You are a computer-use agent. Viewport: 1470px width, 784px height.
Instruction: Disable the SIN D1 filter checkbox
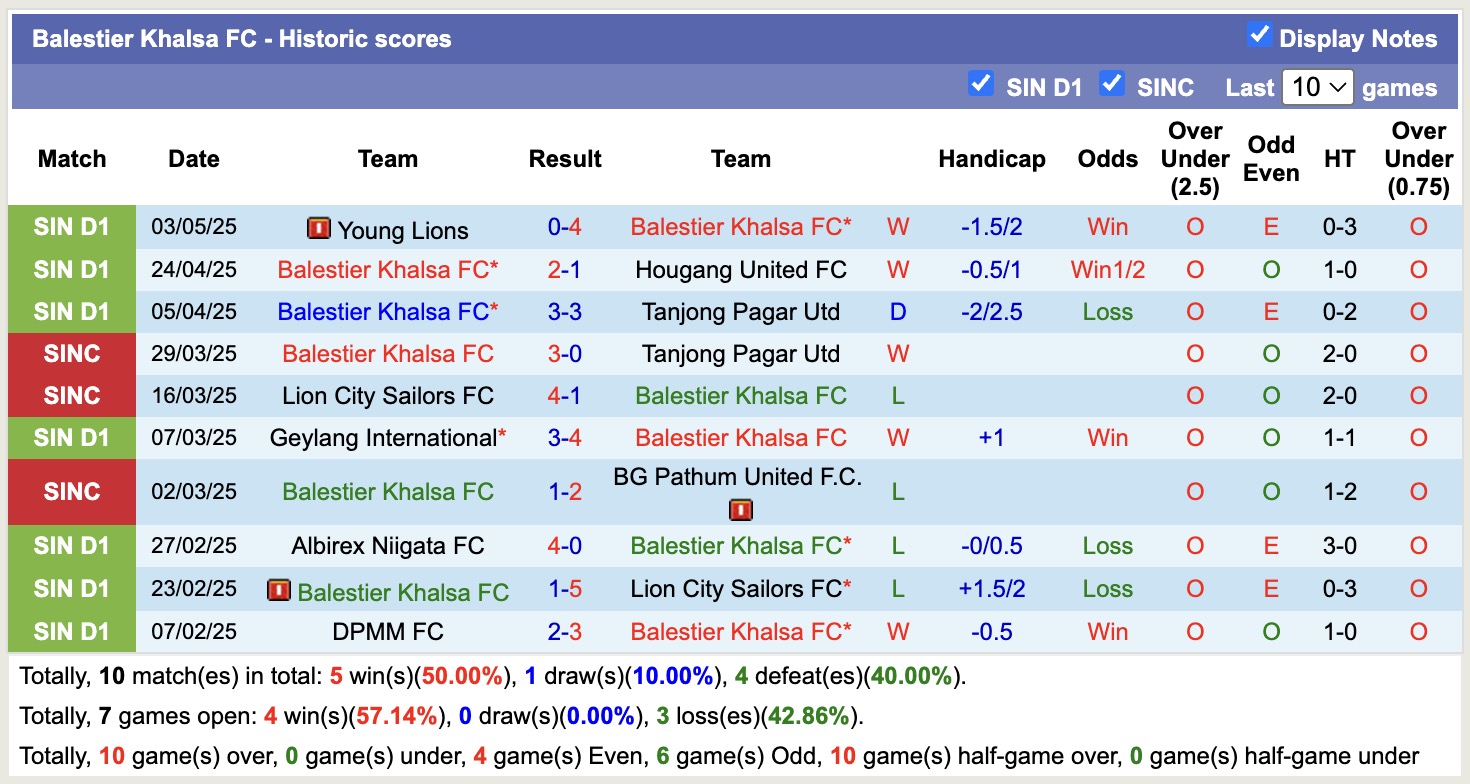click(981, 86)
